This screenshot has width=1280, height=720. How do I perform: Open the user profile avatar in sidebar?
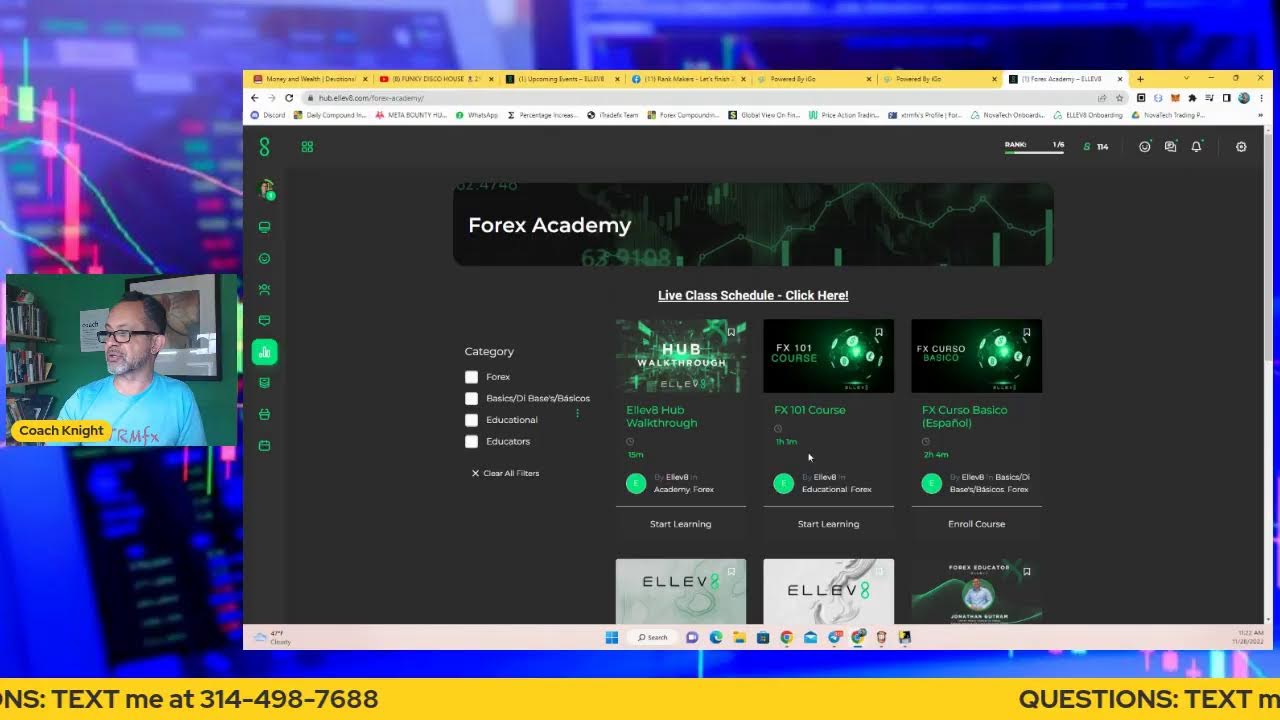(266, 189)
